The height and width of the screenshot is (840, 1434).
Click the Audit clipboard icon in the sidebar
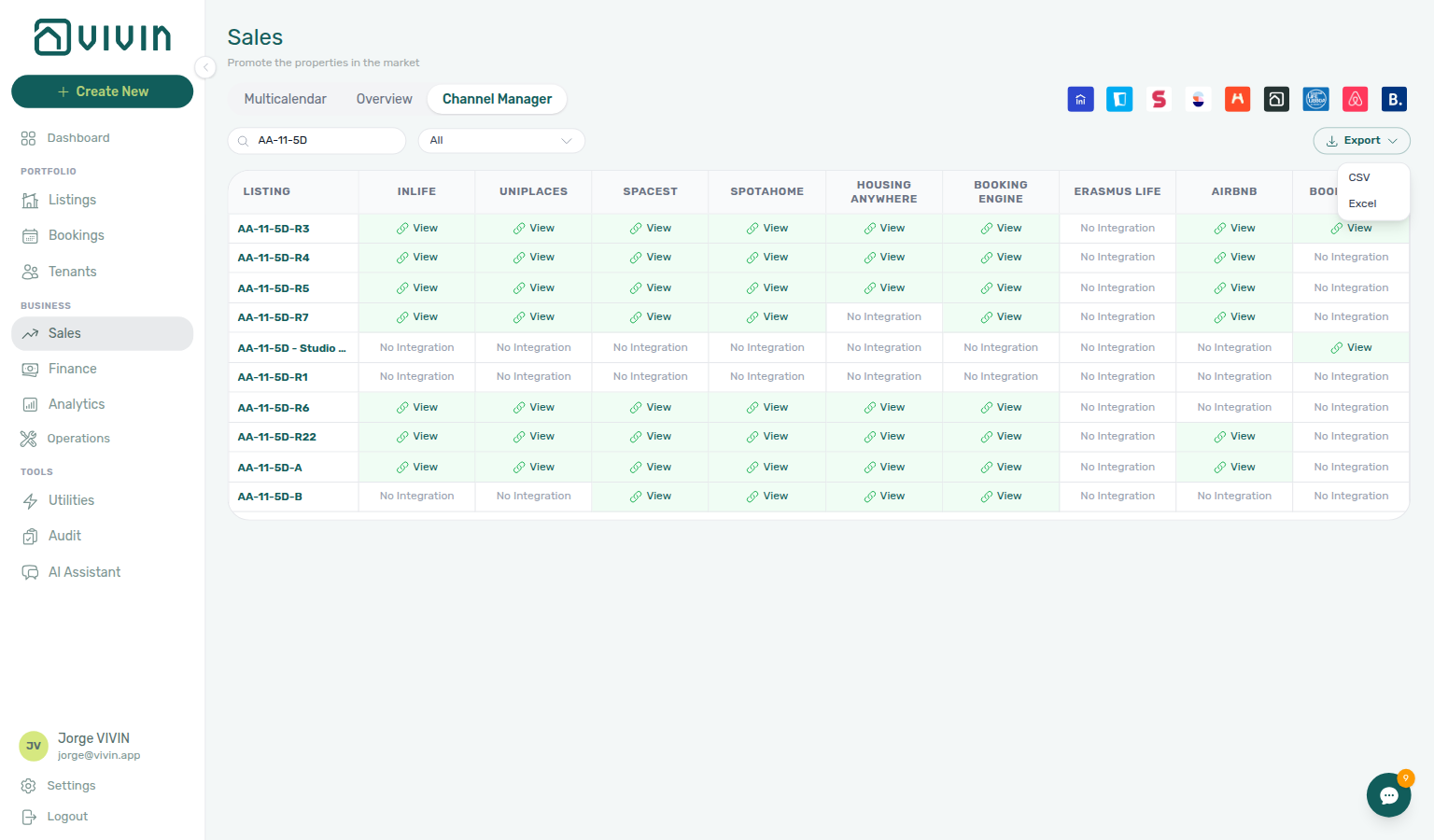coord(30,536)
